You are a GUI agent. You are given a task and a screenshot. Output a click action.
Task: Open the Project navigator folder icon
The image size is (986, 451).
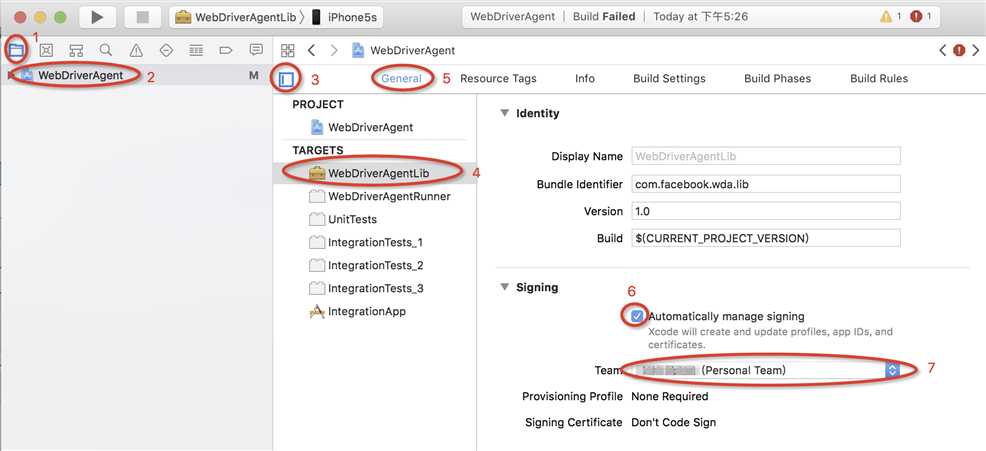(x=16, y=50)
